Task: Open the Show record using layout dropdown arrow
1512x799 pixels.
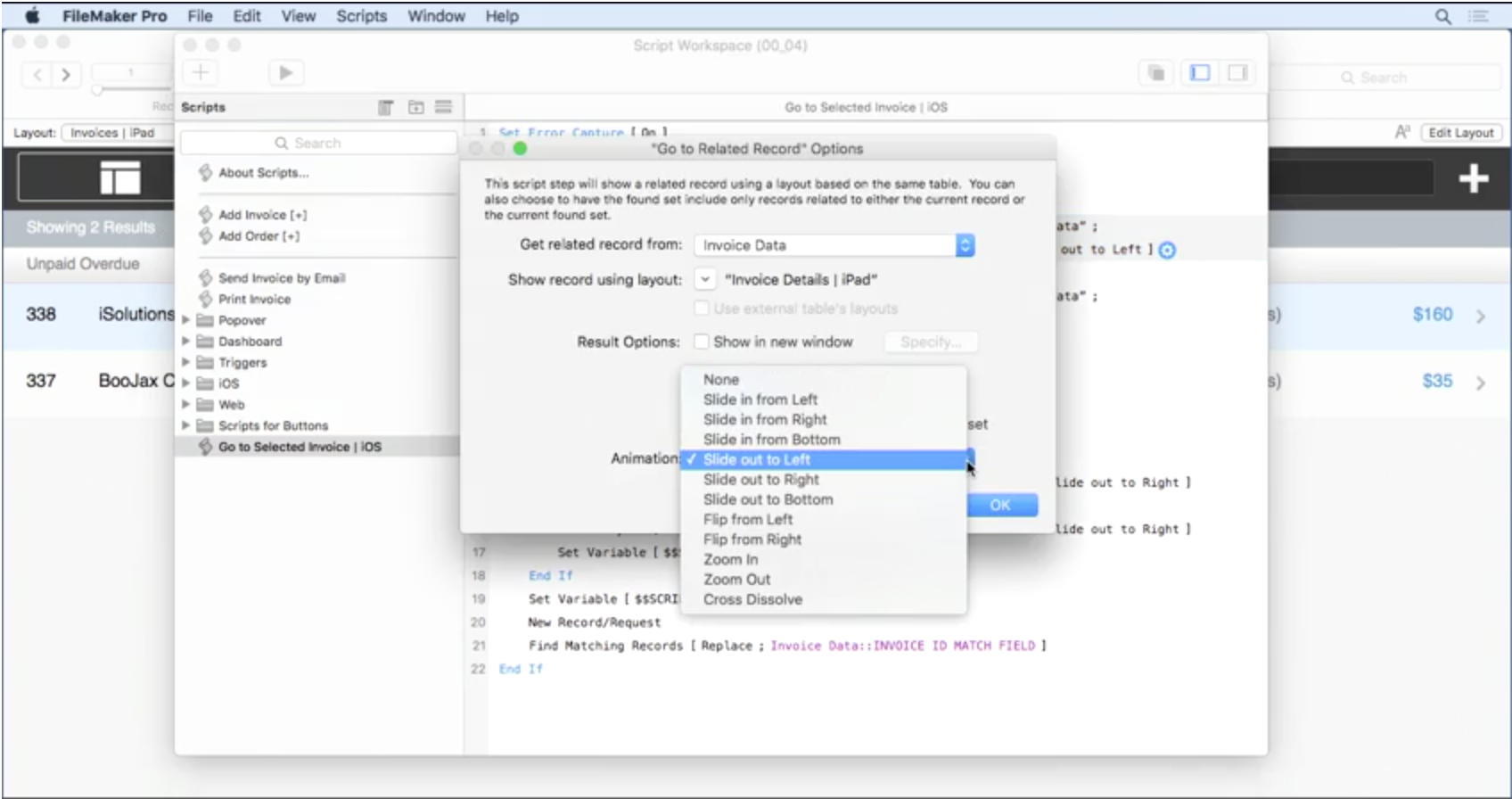Action: pyautogui.click(x=705, y=279)
